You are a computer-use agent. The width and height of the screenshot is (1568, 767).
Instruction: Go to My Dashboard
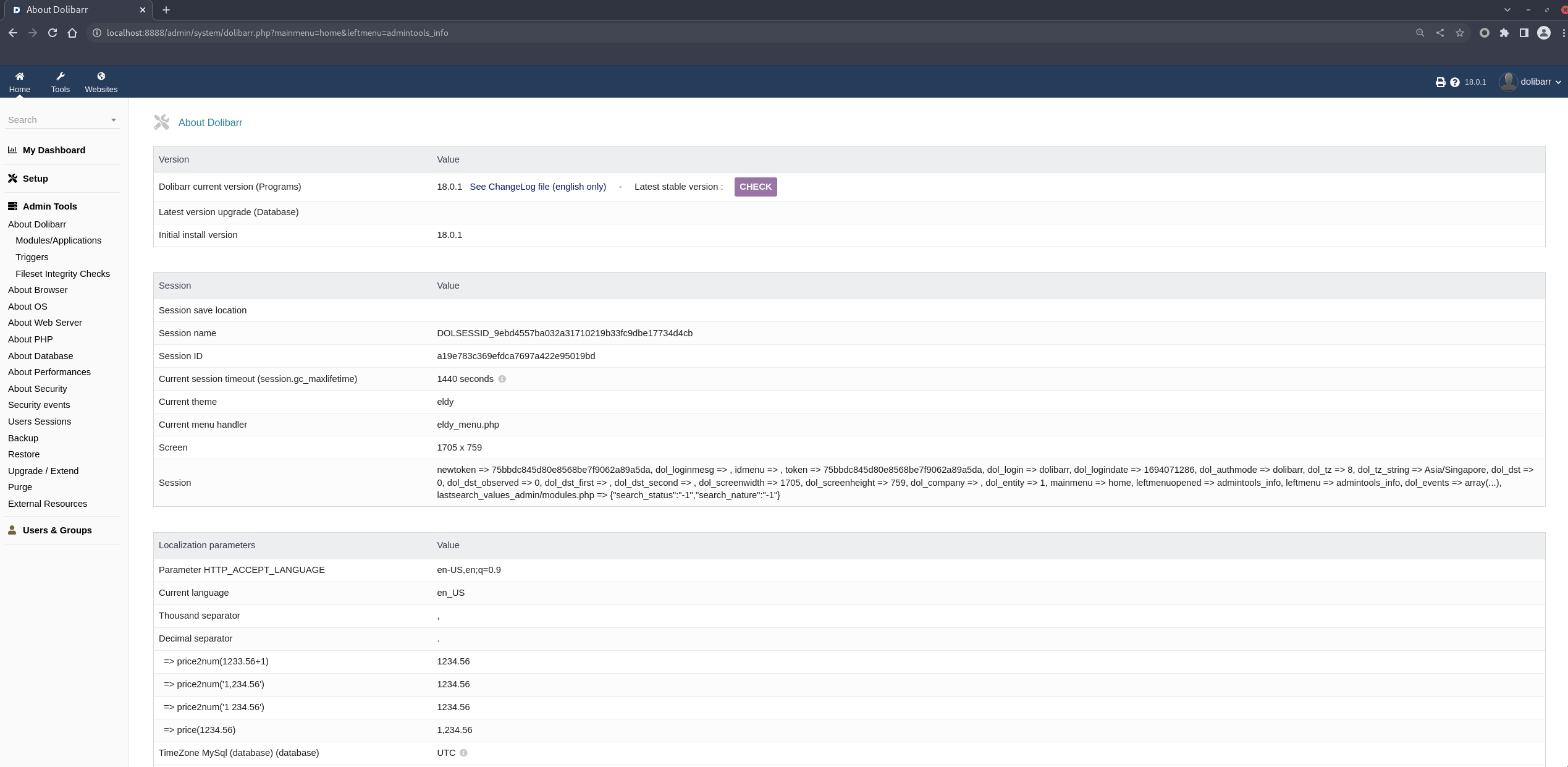pyautogui.click(x=54, y=150)
